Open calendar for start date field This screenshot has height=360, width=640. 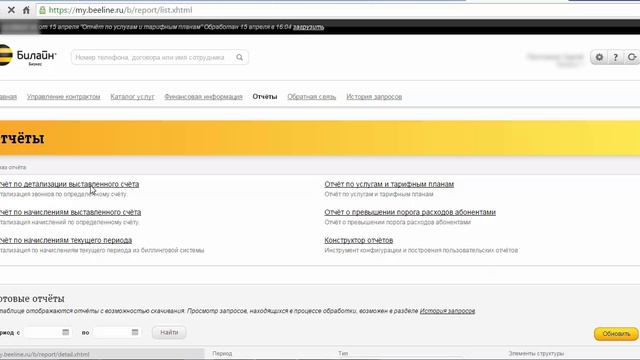coord(66,332)
